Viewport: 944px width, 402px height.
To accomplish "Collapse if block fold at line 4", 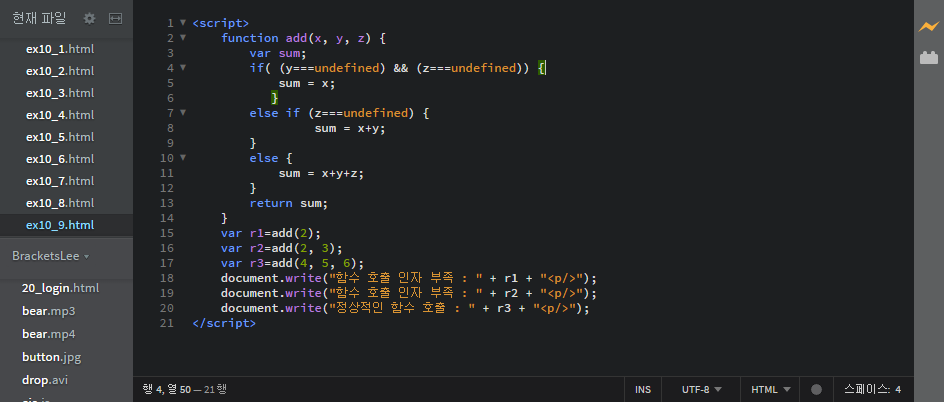I will (x=183, y=68).
